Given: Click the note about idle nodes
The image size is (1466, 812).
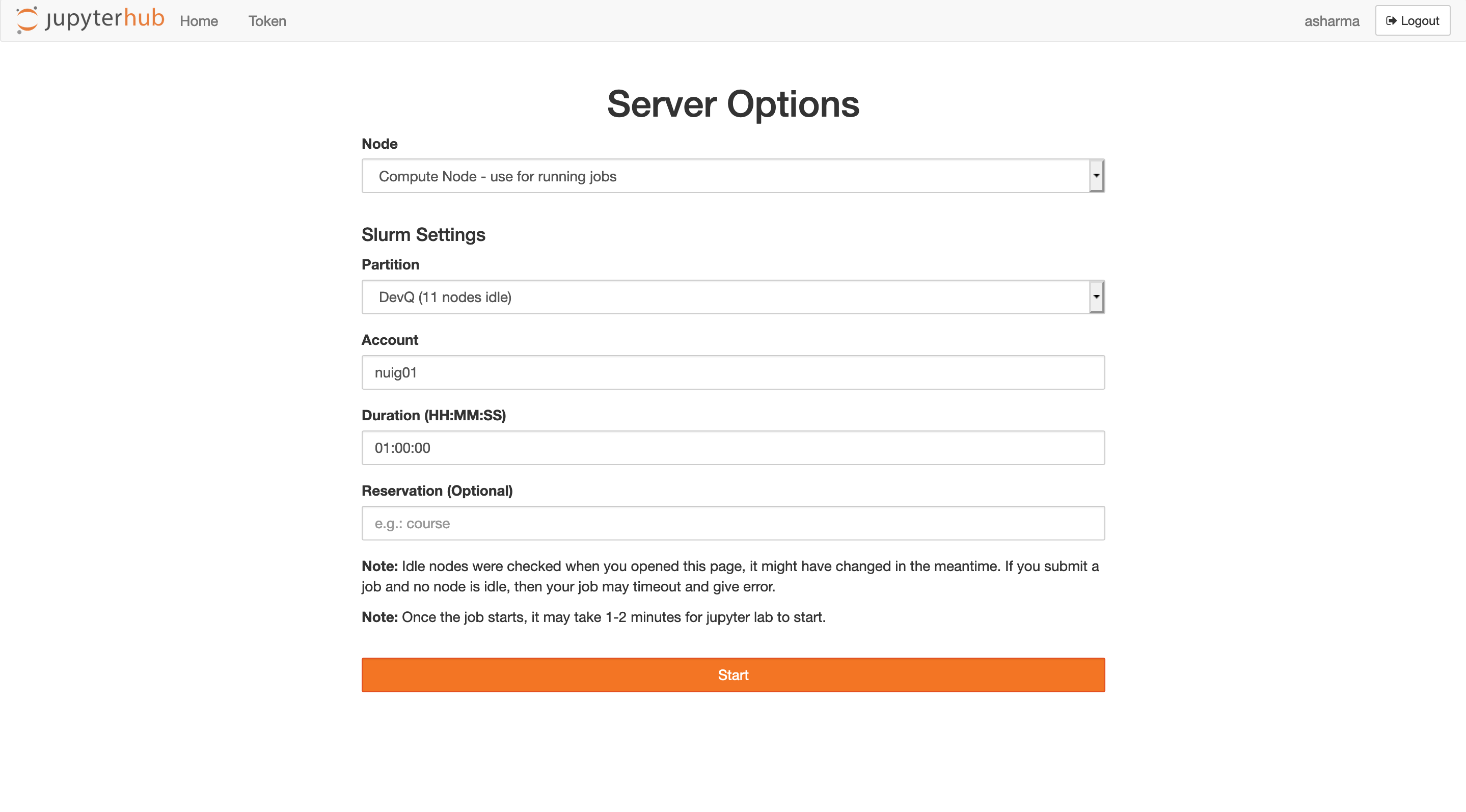Looking at the screenshot, I should click(x=731, y=577).
